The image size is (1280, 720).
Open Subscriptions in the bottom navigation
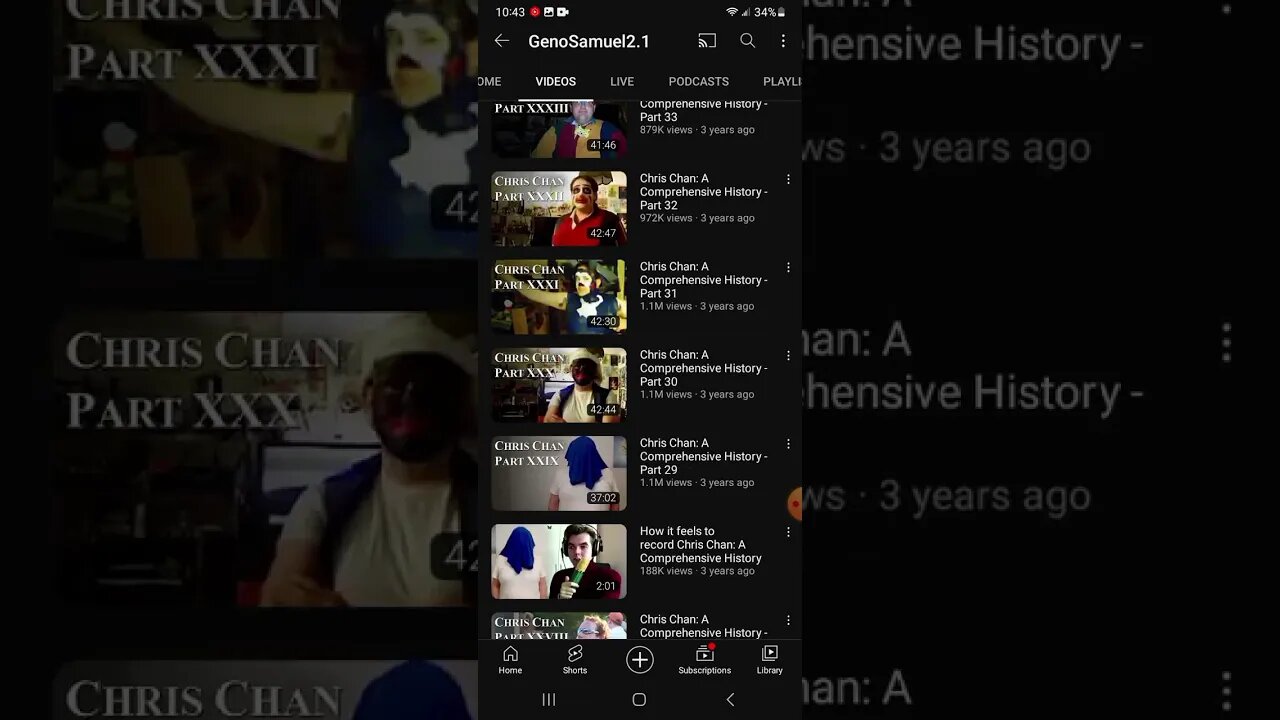705,660
